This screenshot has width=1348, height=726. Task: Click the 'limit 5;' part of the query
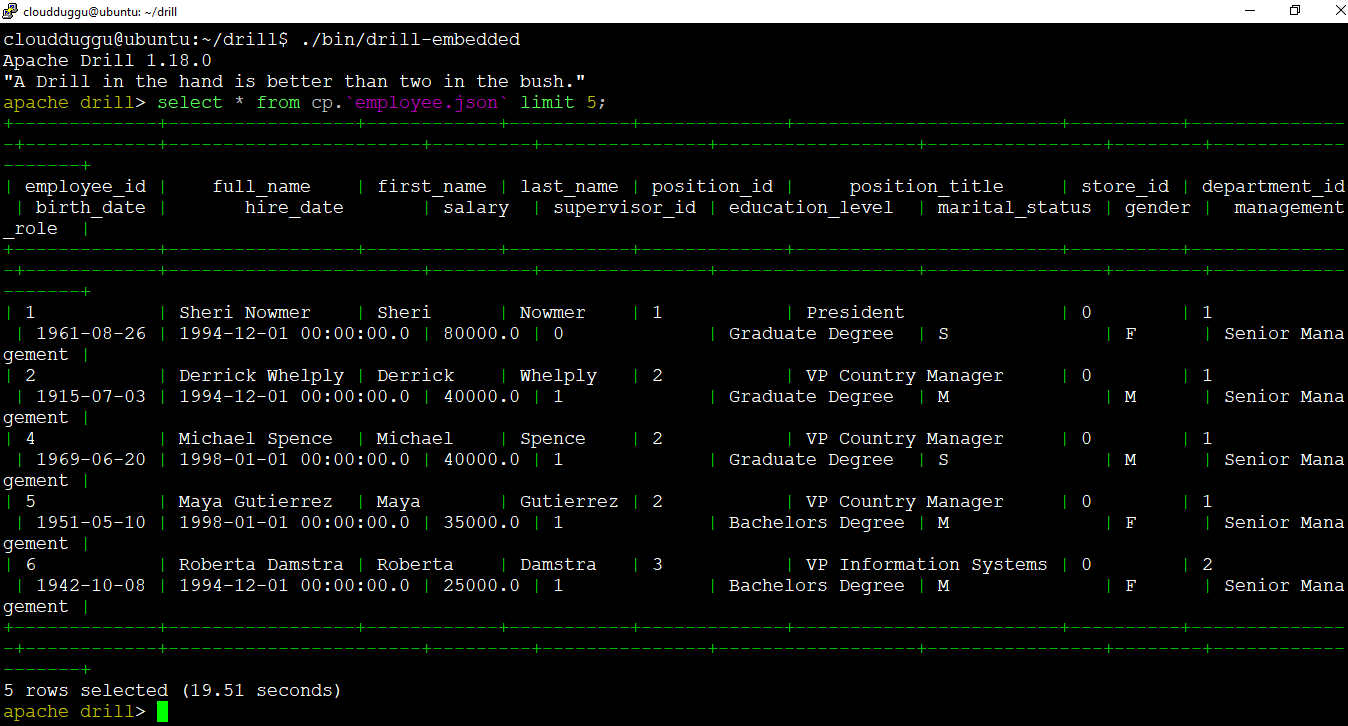point(564,103)
